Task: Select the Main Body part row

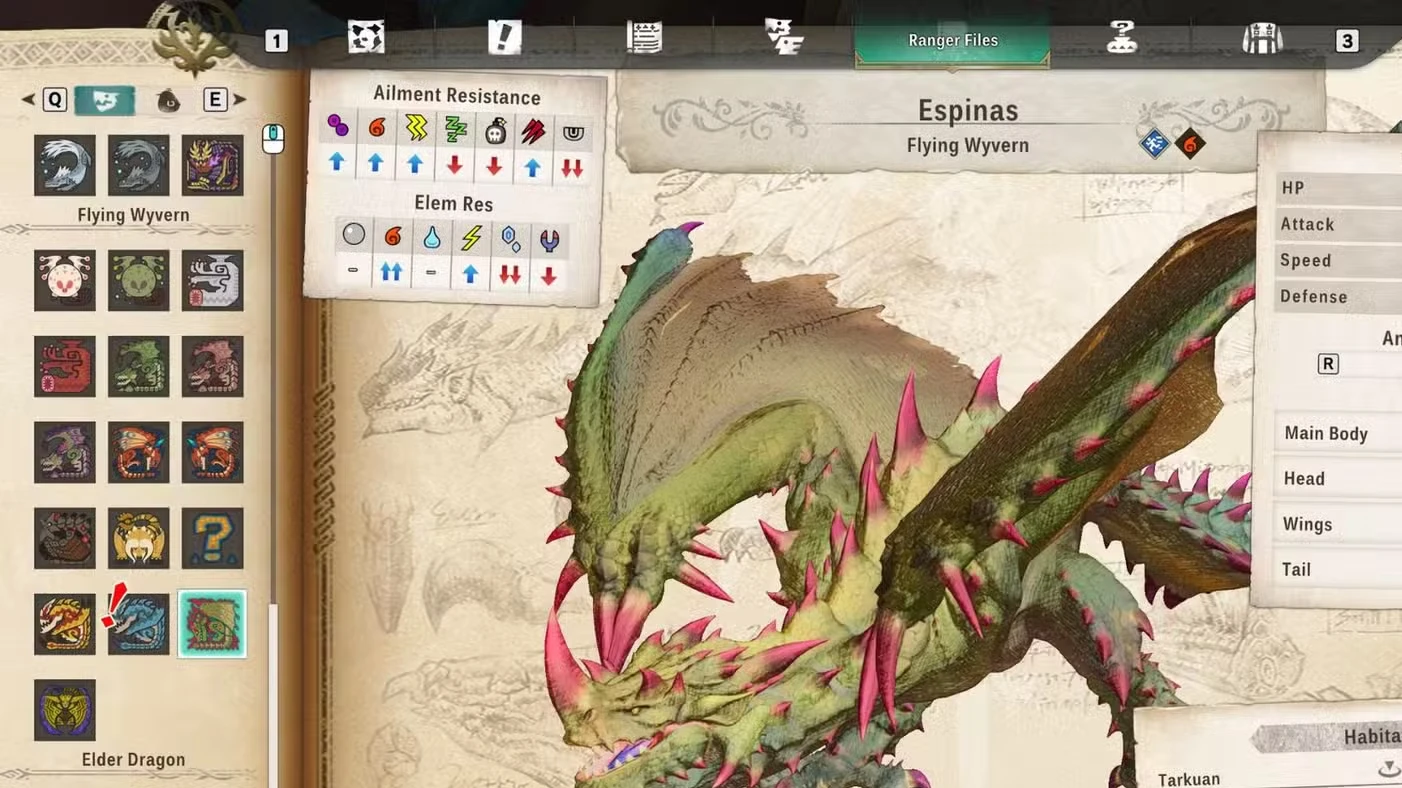Action: (1340, 433)
